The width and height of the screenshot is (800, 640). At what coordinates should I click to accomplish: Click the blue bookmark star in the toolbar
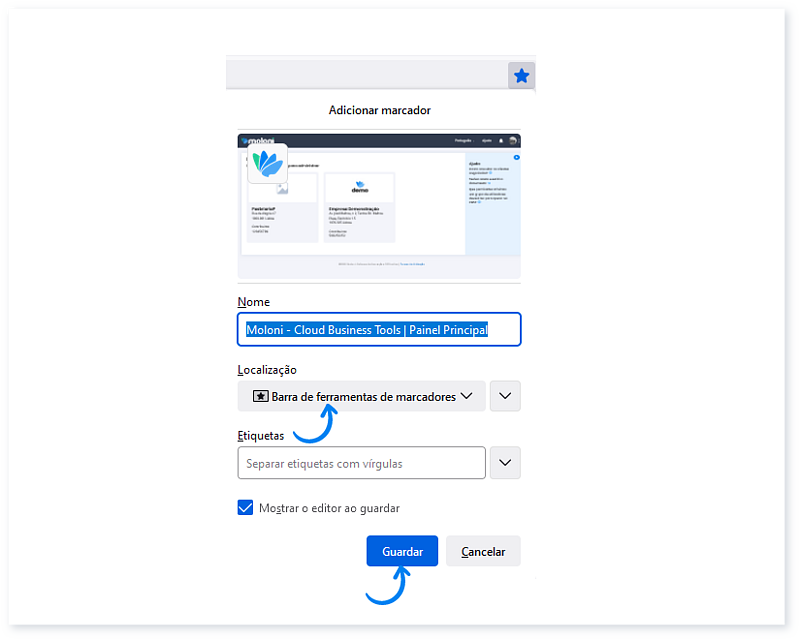[521, 75]
